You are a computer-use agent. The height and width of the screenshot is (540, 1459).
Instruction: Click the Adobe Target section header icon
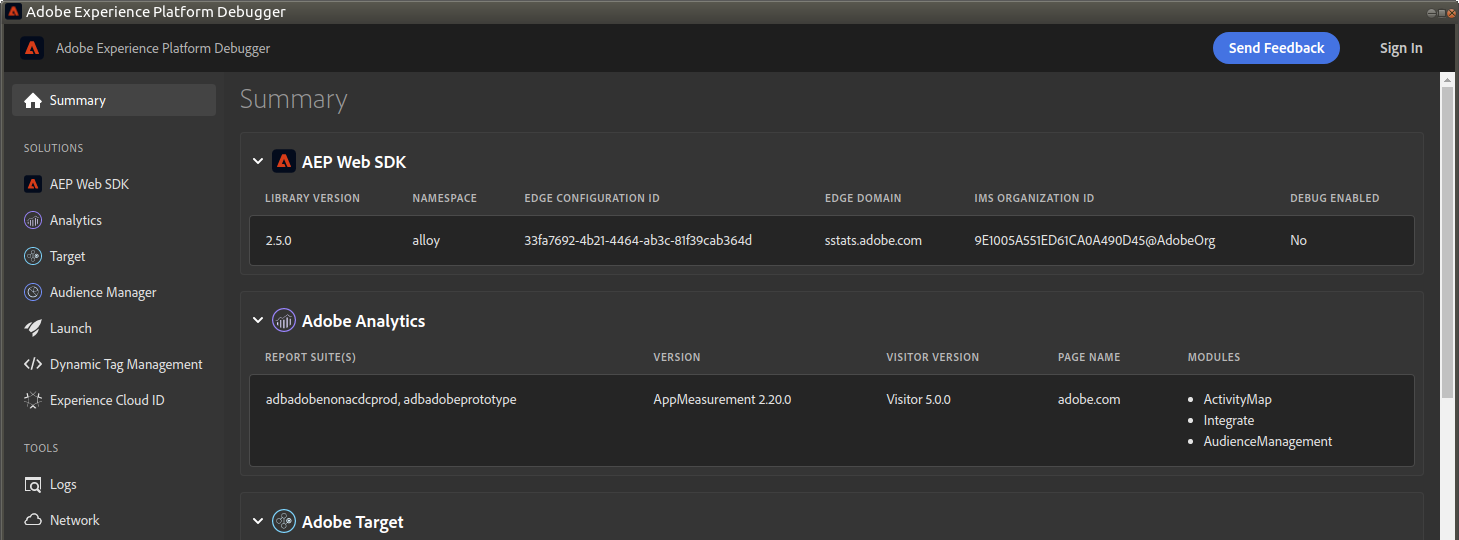pyautogui.click(x=284, y=521)
